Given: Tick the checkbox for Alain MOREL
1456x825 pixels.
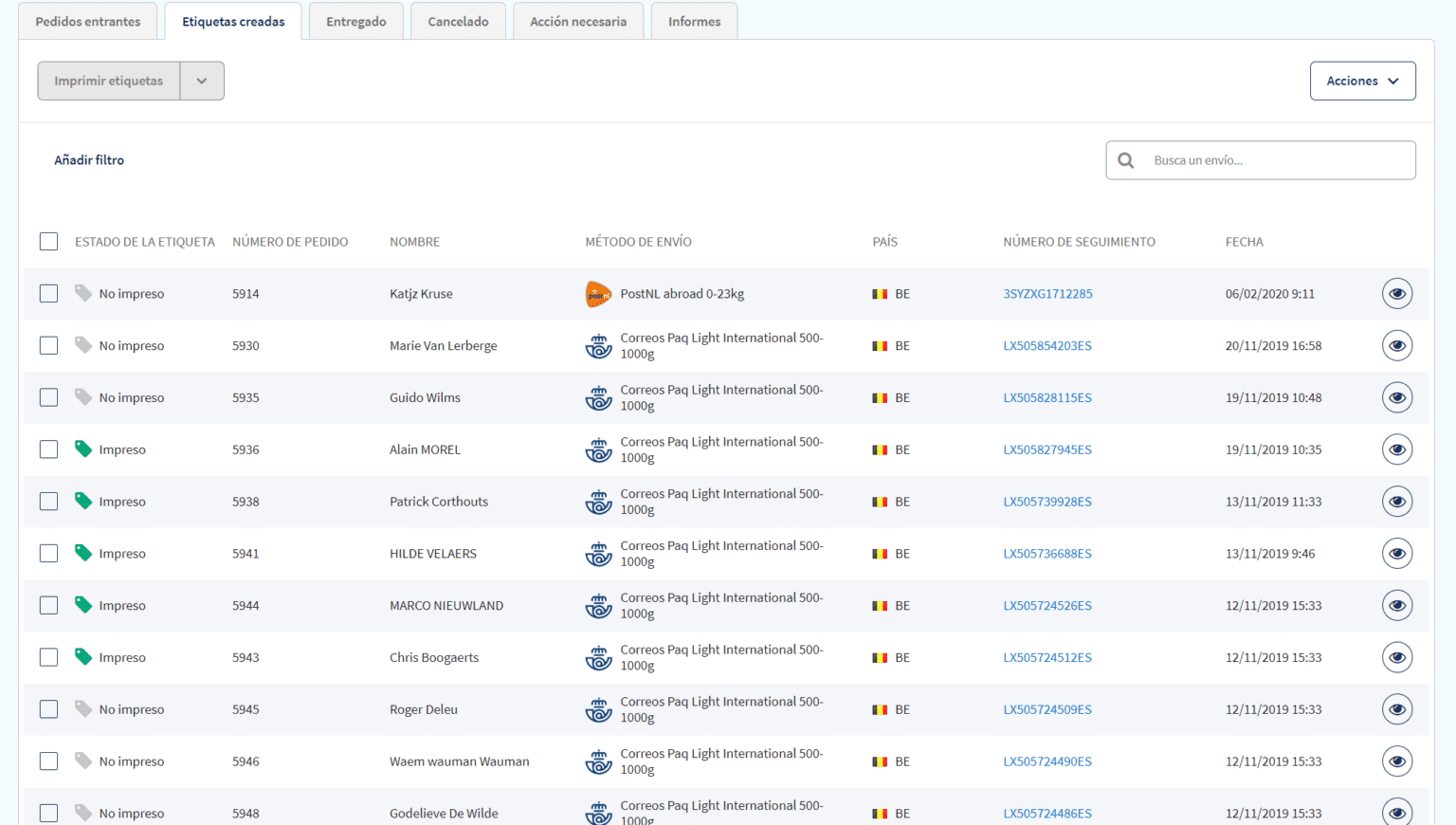Looking at the screenshot, I should pyautogui.click(x=49, y=449).
